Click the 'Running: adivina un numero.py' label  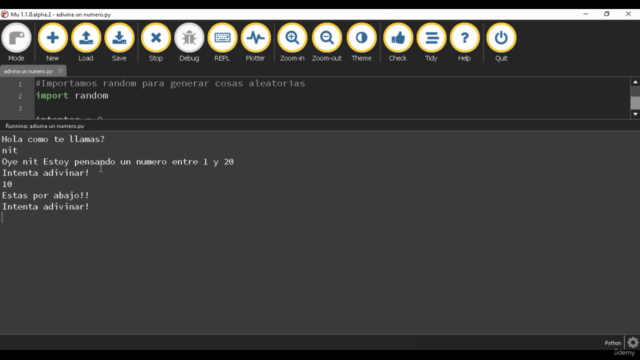[x=44, y=126]
